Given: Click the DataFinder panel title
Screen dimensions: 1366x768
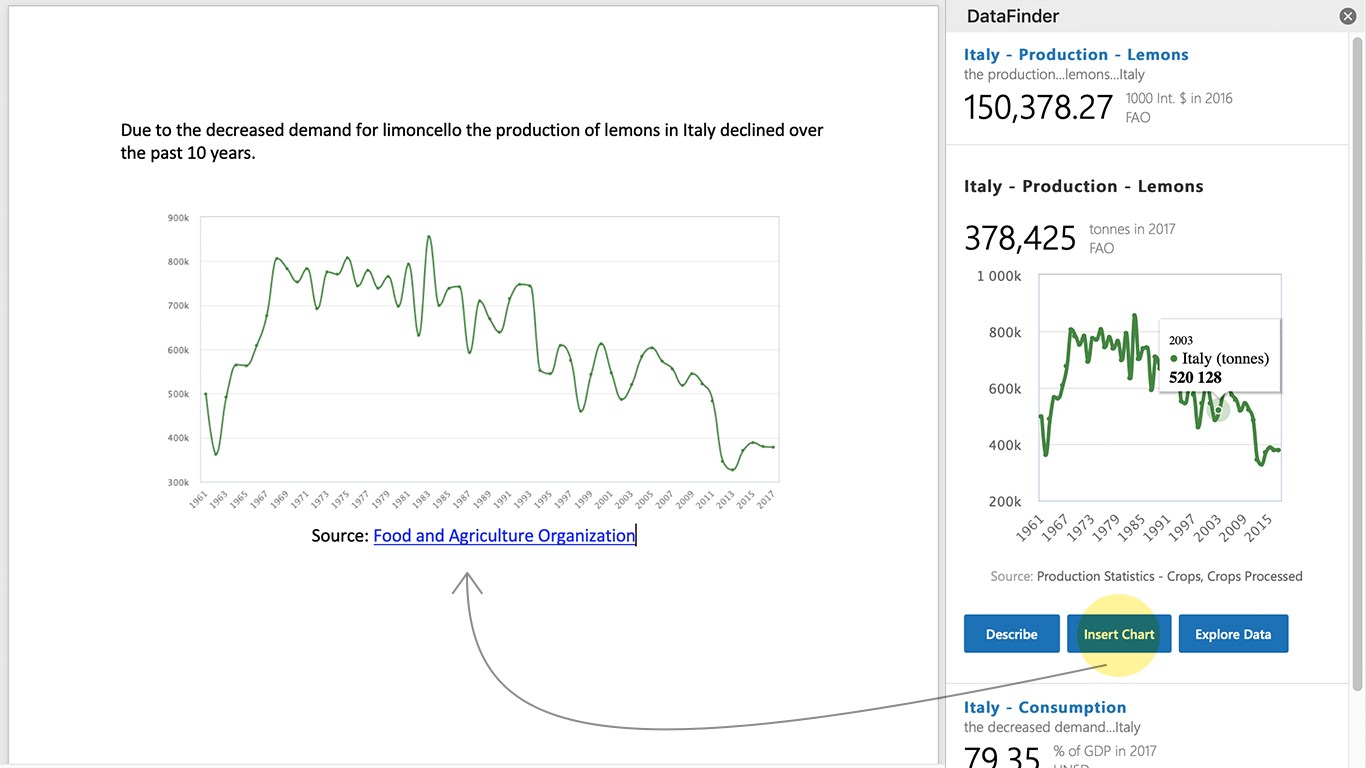Looking at the screenshot, I should (1012, 16).
